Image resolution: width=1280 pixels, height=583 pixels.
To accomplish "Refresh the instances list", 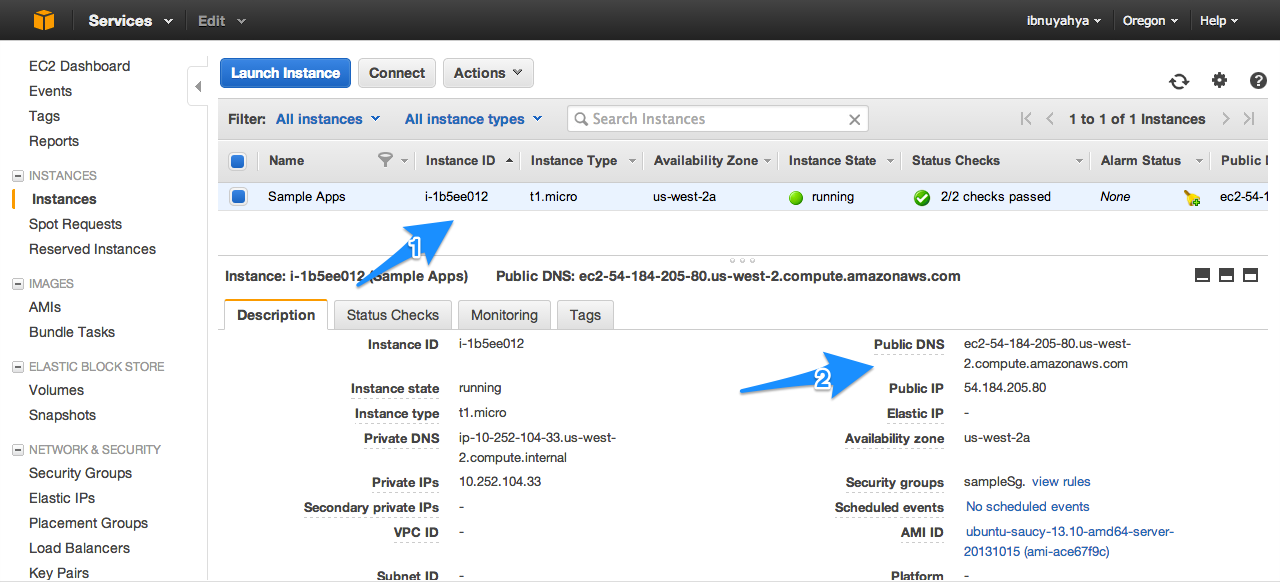I will pos(1179,81).
